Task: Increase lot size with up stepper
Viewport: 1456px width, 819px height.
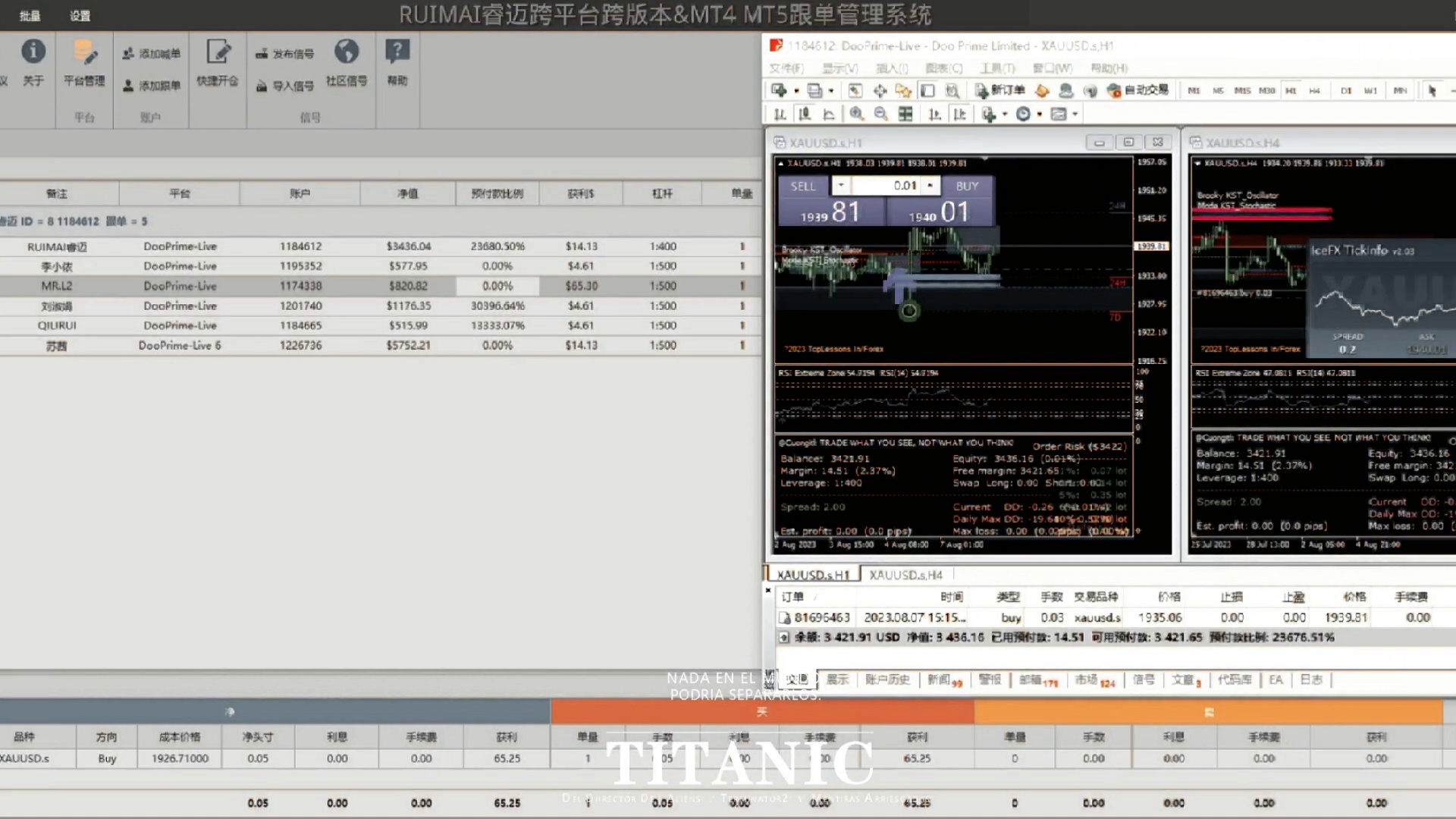Action: (930, 186)
